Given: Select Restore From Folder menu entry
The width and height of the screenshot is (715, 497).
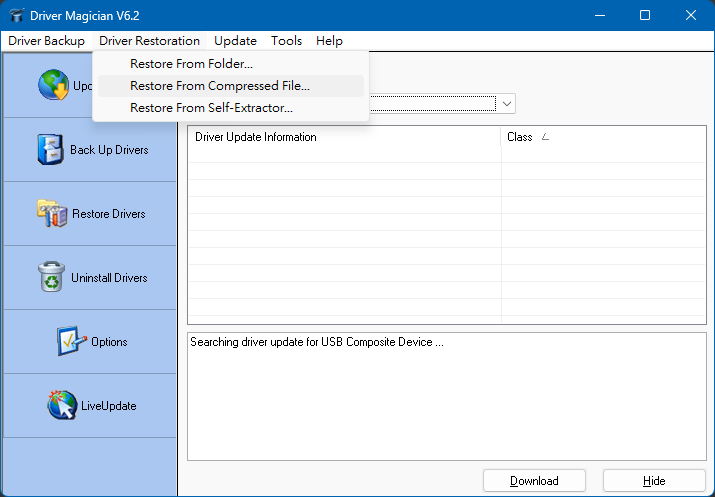Looking at the screenshot, I should coord(191,64).
